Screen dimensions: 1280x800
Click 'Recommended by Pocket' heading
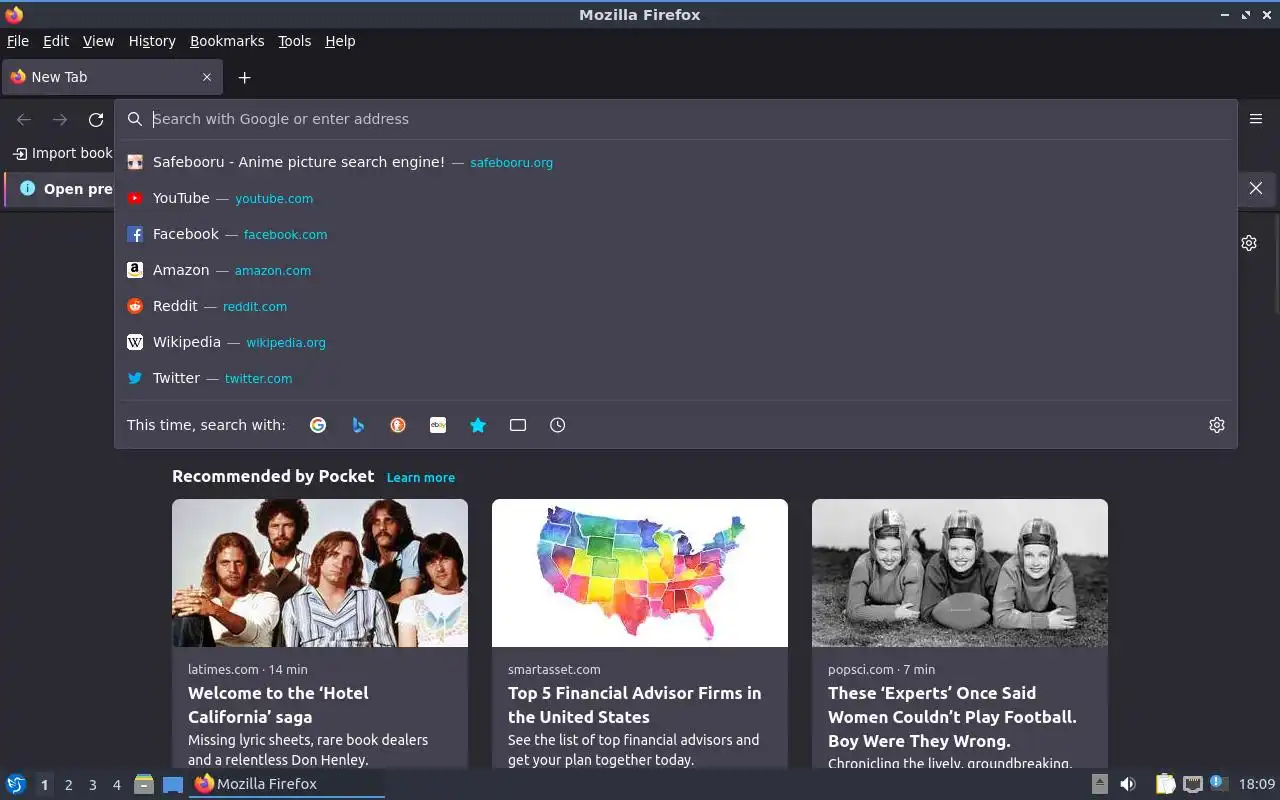(x=273, y=476)
